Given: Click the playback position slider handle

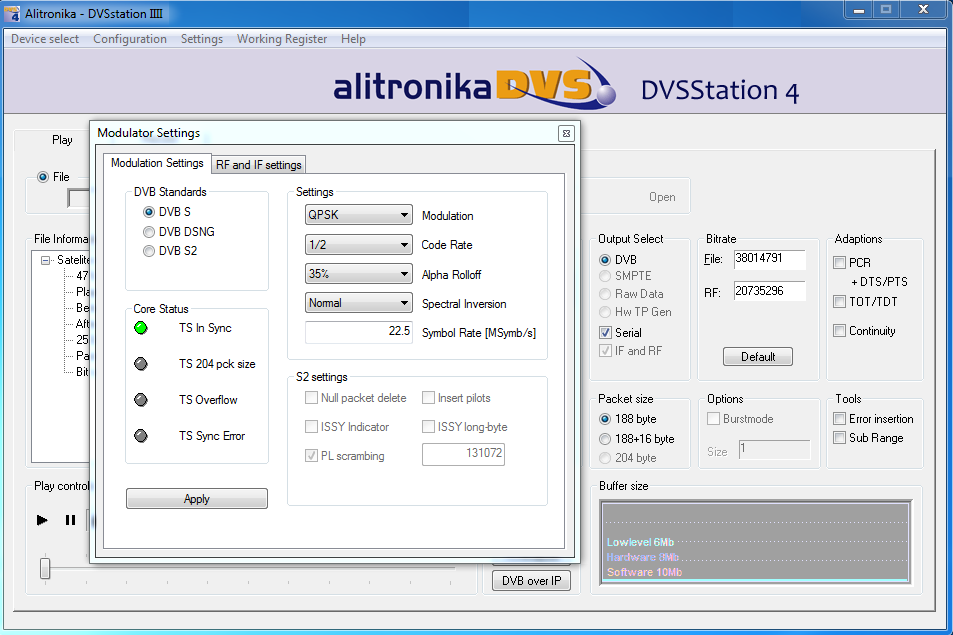Looking at the screenshot, I should [x=45, y=568].
